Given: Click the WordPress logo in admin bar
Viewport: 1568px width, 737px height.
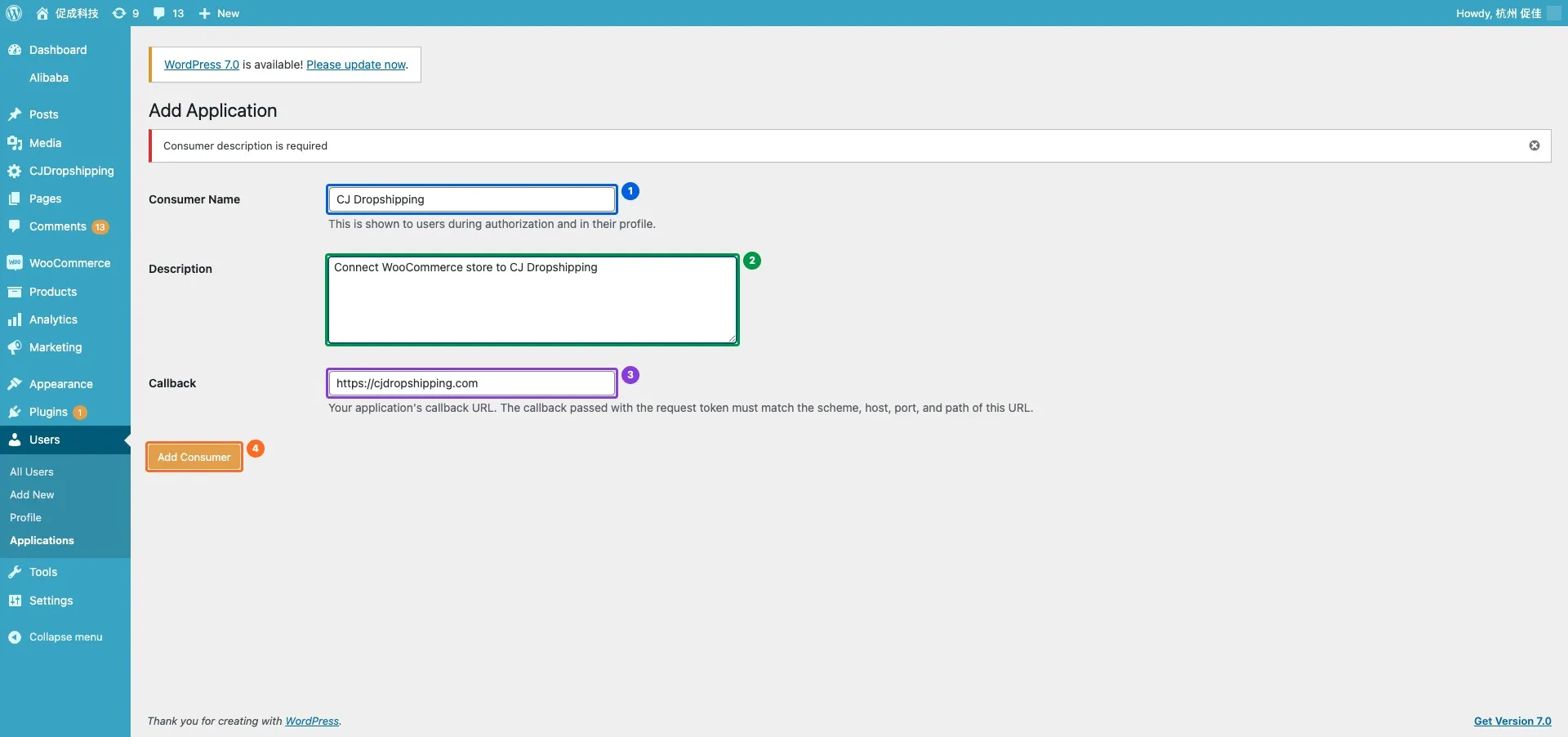Looking at the screenshot, I should point(14,13).
